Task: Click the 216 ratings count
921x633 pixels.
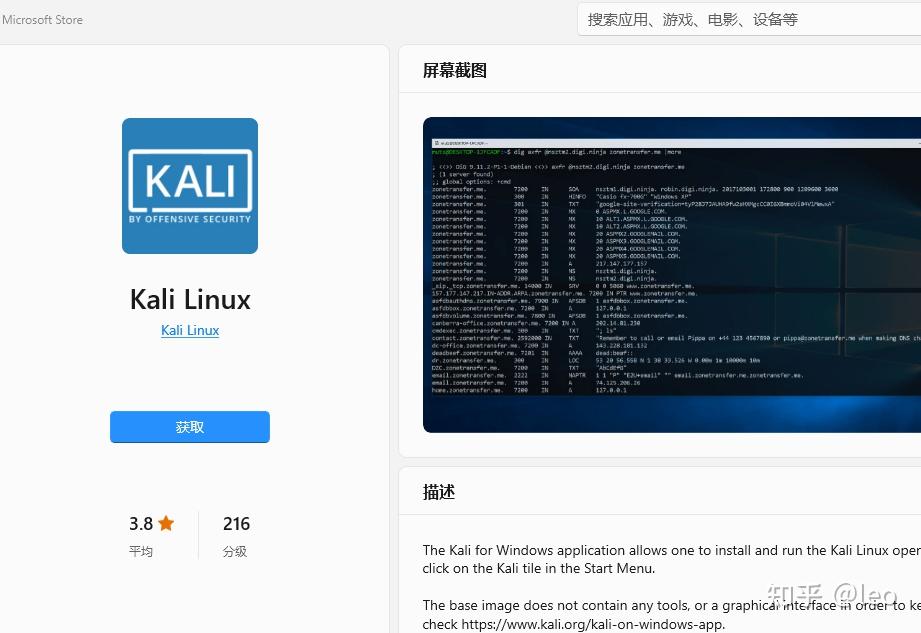Action: coord(236,523)
